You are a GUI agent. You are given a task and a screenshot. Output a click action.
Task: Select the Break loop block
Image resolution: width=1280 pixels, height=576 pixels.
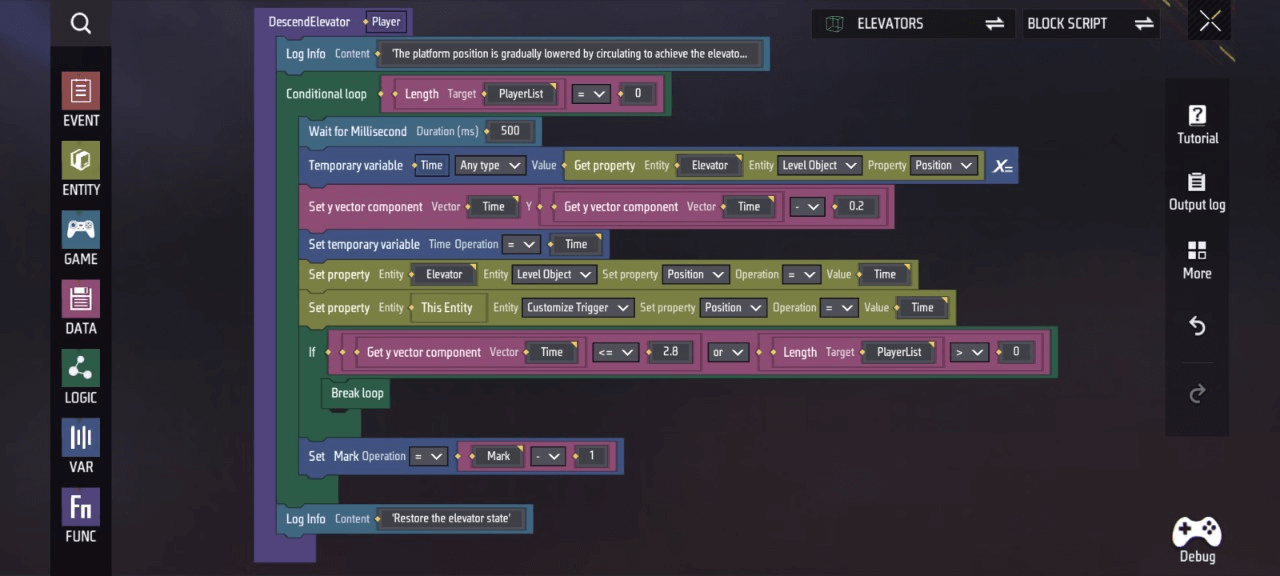(357, 393)
